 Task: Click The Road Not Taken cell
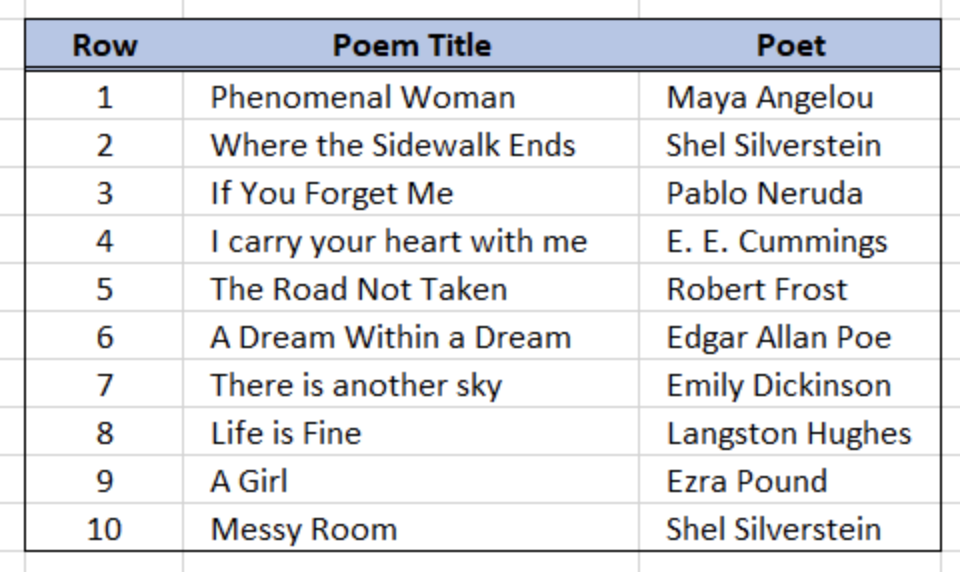411,288
